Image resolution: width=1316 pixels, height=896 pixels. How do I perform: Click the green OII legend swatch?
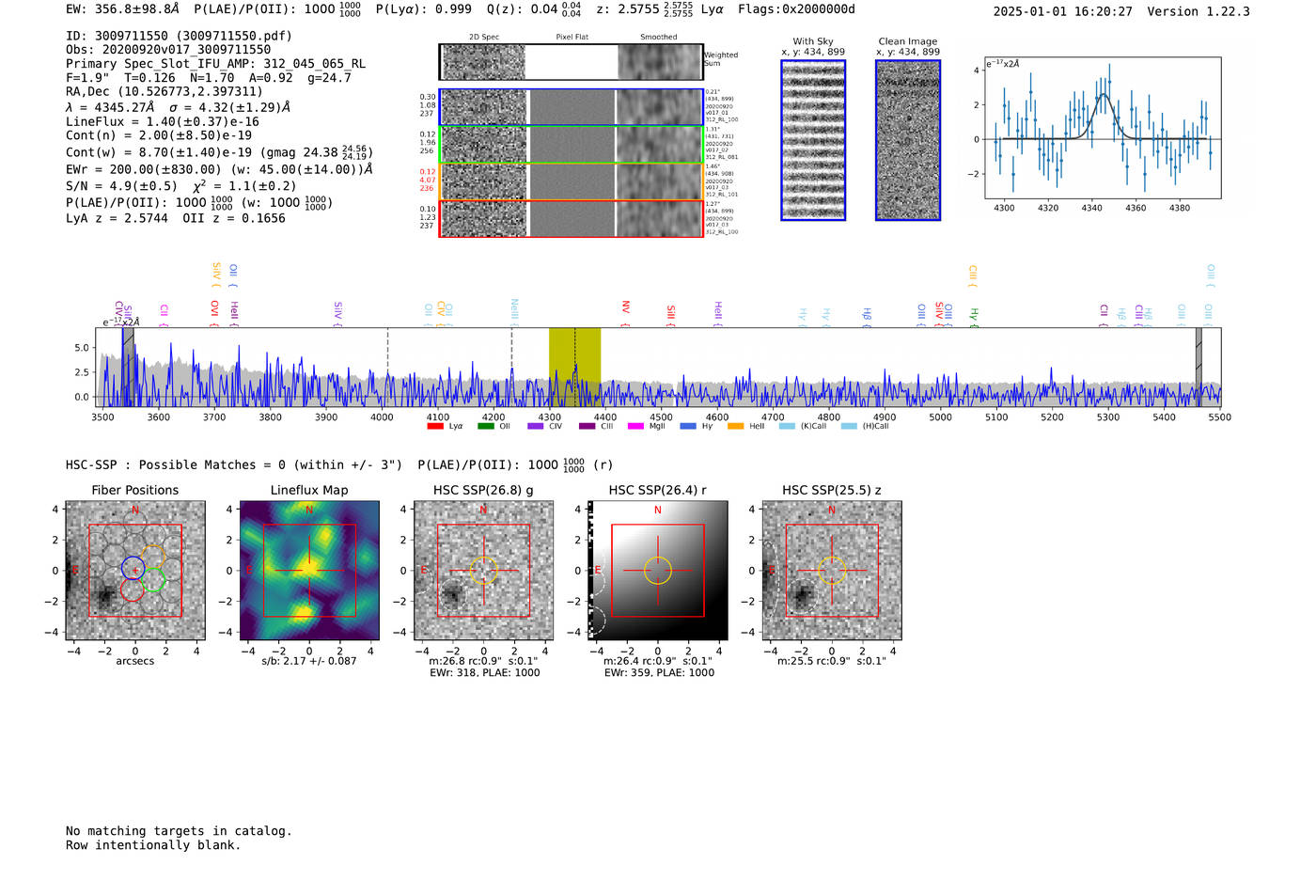pyautogui.click(x=486, y=426)
